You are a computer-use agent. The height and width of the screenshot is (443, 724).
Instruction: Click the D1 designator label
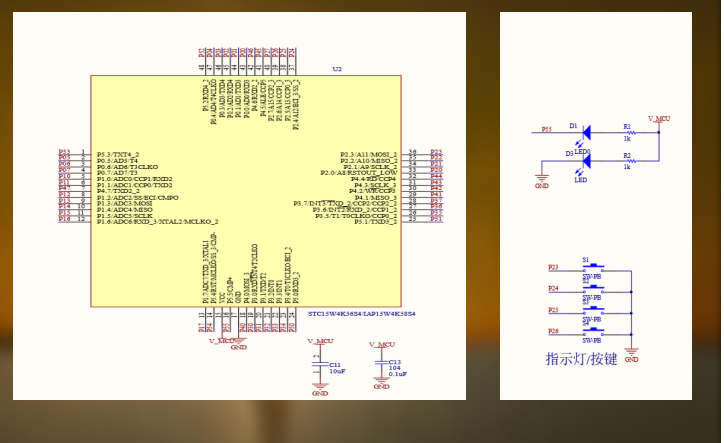click(x=573, y=126)
